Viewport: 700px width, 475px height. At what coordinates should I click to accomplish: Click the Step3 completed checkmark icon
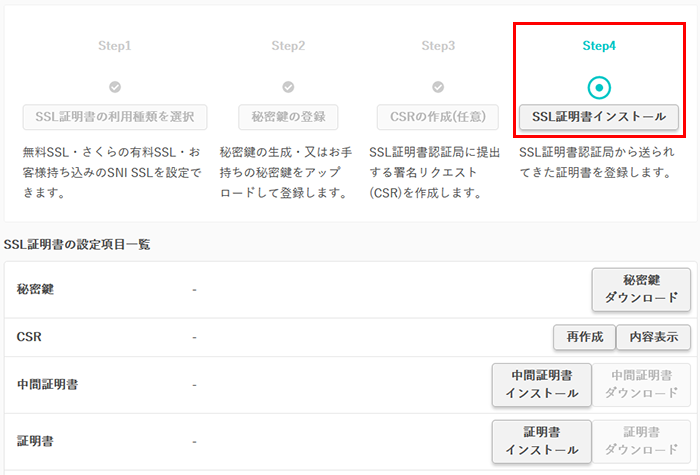(438, 87)
